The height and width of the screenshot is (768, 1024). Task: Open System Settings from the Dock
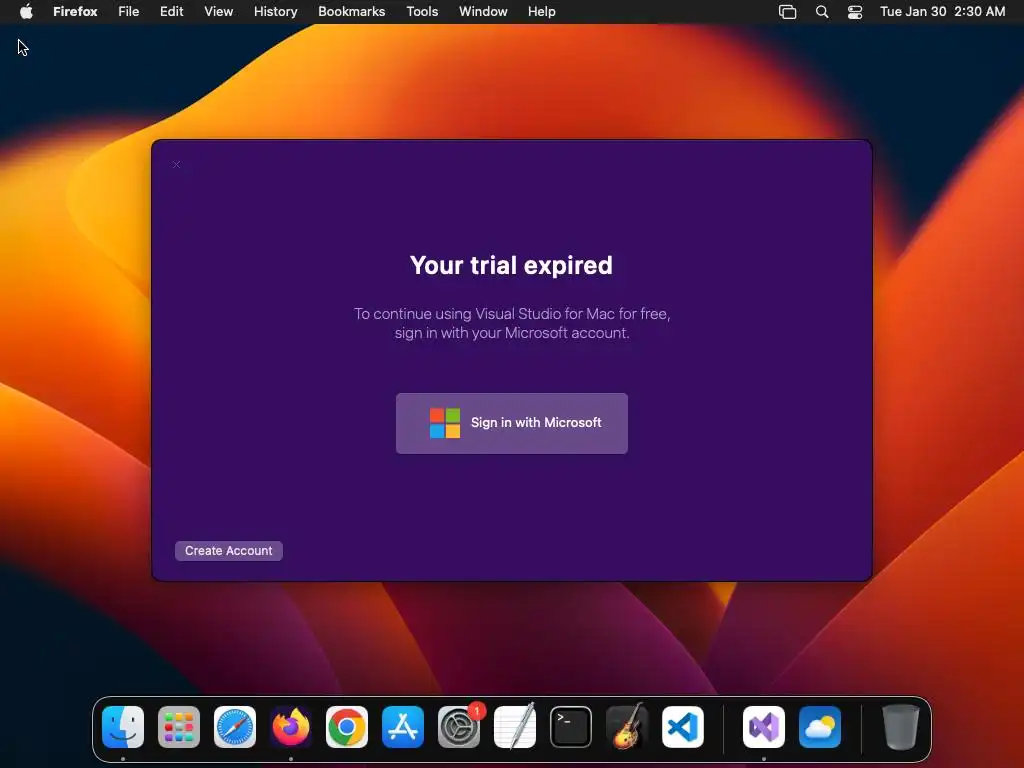(458, 727)
